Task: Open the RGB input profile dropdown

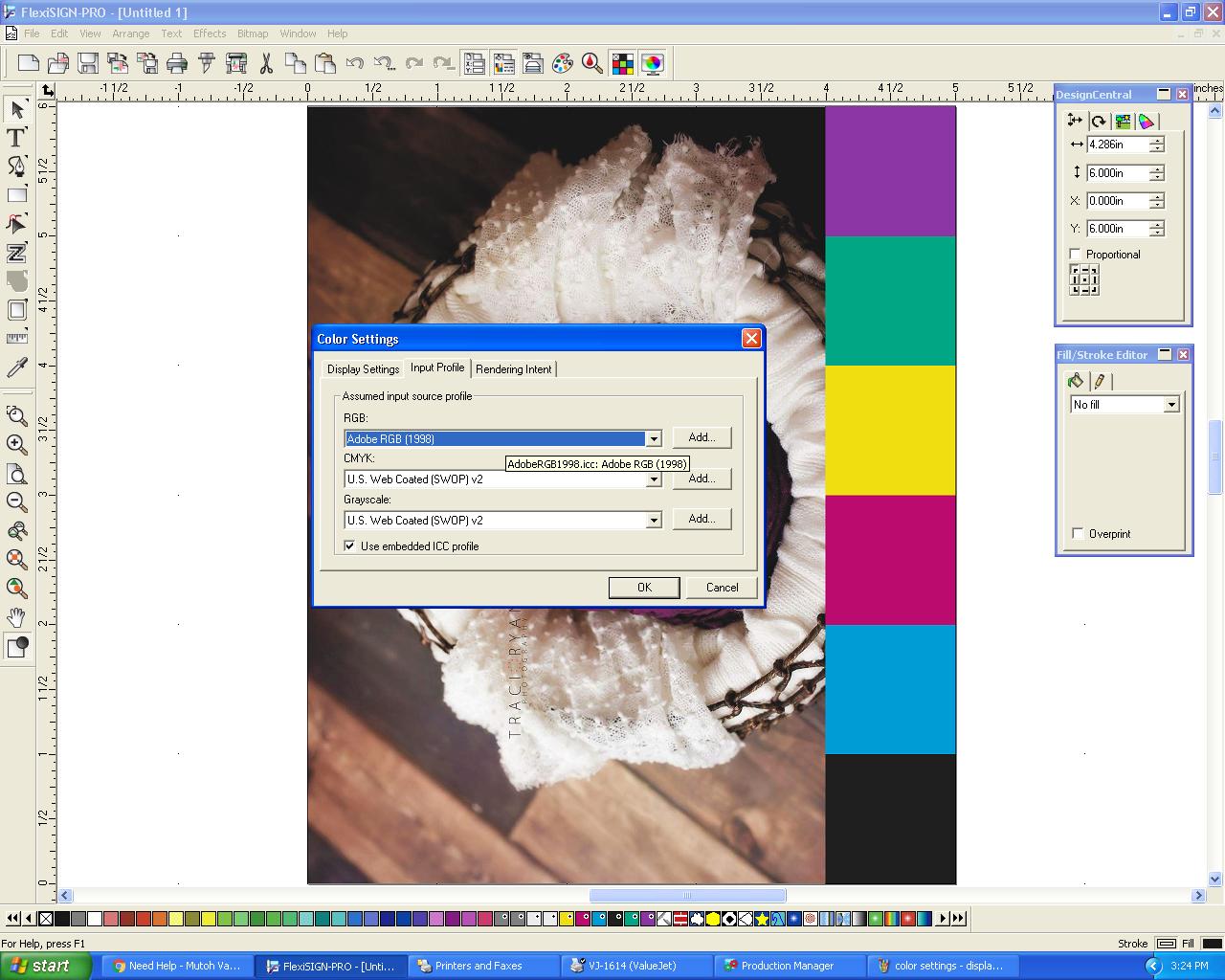Action: [654, 438]
